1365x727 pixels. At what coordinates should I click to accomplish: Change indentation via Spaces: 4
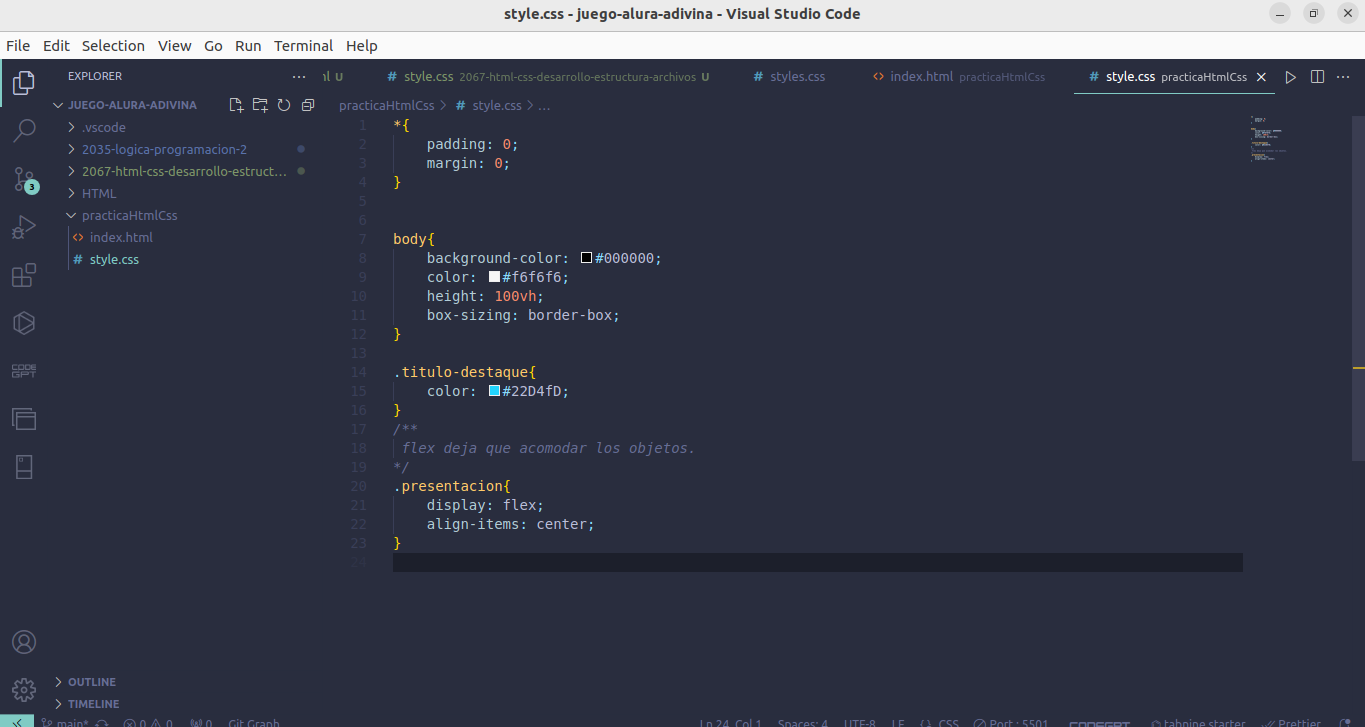[802, 723]
